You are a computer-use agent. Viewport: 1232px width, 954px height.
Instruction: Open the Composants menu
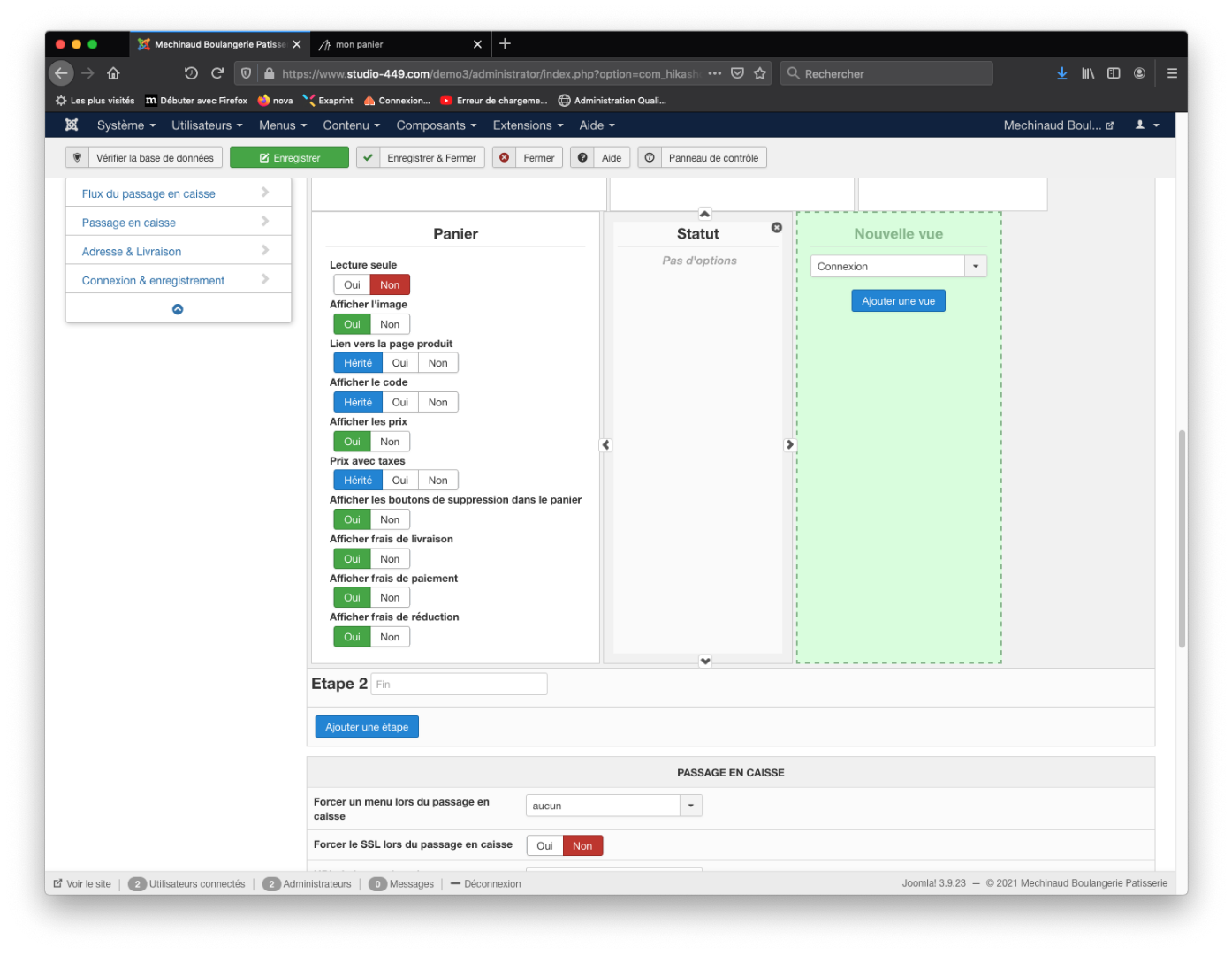(x=436, y=125)
